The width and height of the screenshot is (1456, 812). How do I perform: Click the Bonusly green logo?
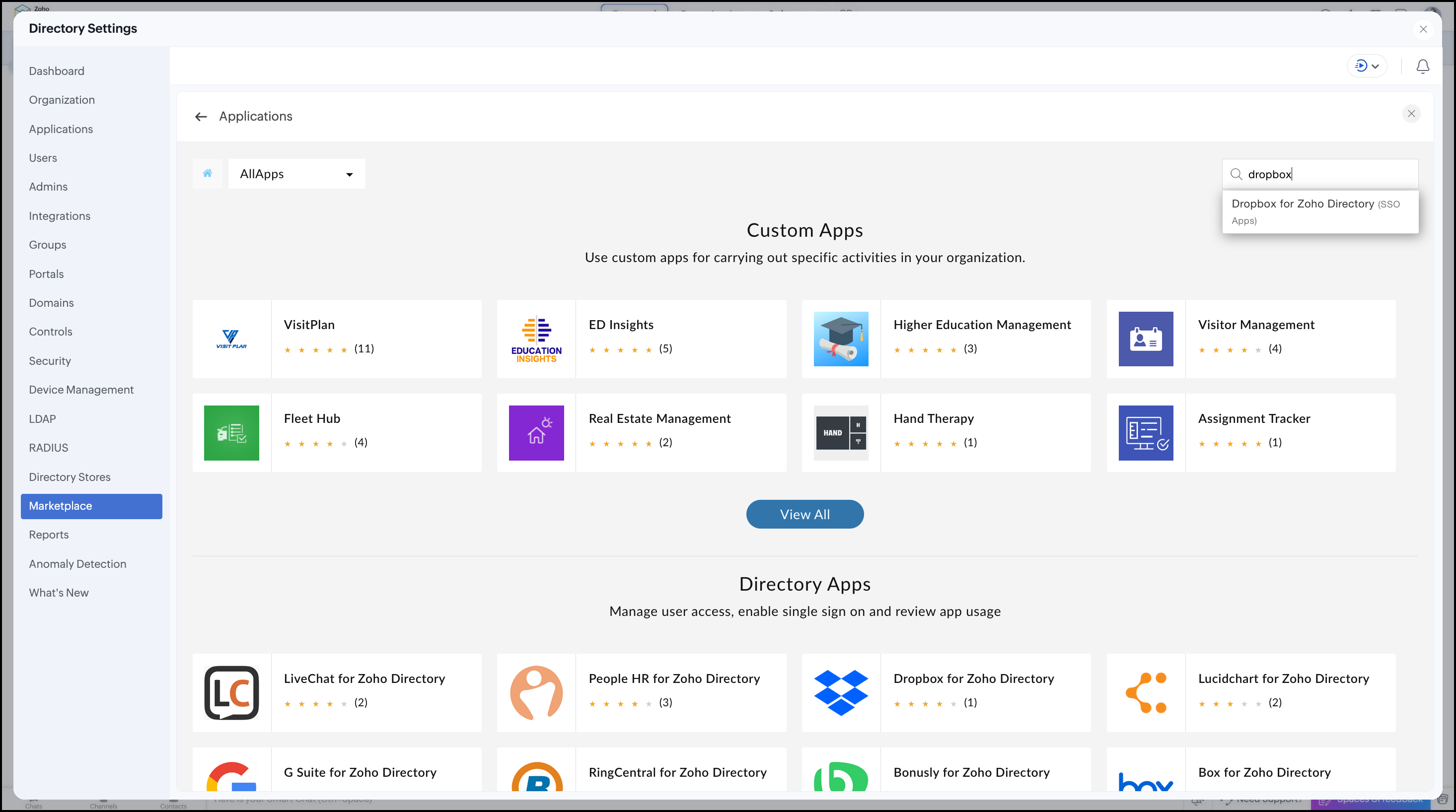click(x=841, y=776)
